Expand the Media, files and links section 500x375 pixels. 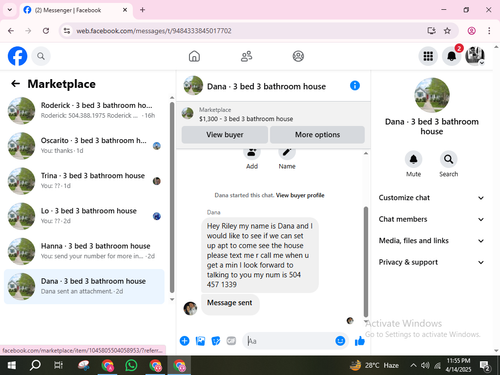431,241
